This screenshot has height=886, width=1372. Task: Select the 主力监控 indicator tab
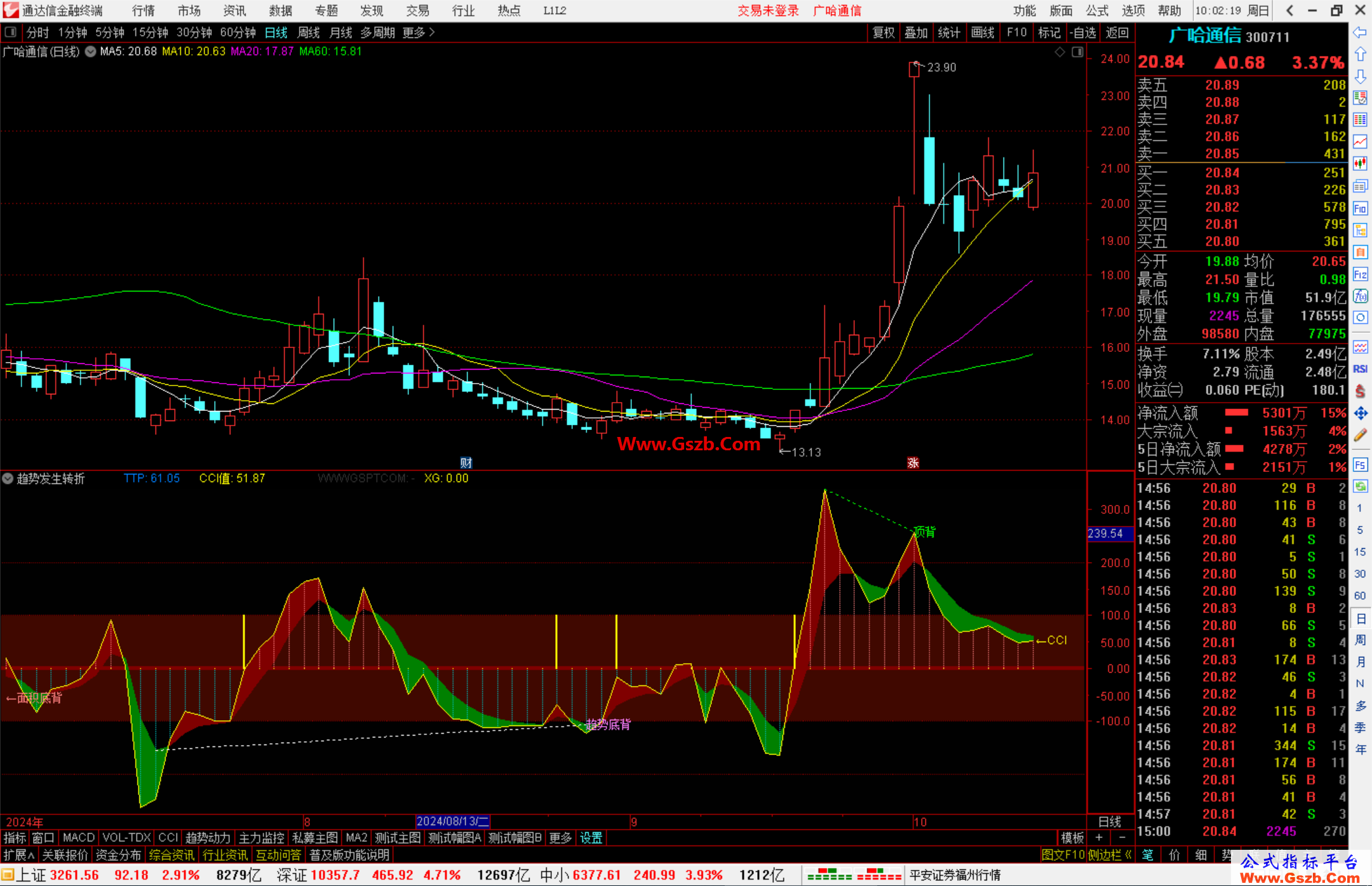[261, 838]
